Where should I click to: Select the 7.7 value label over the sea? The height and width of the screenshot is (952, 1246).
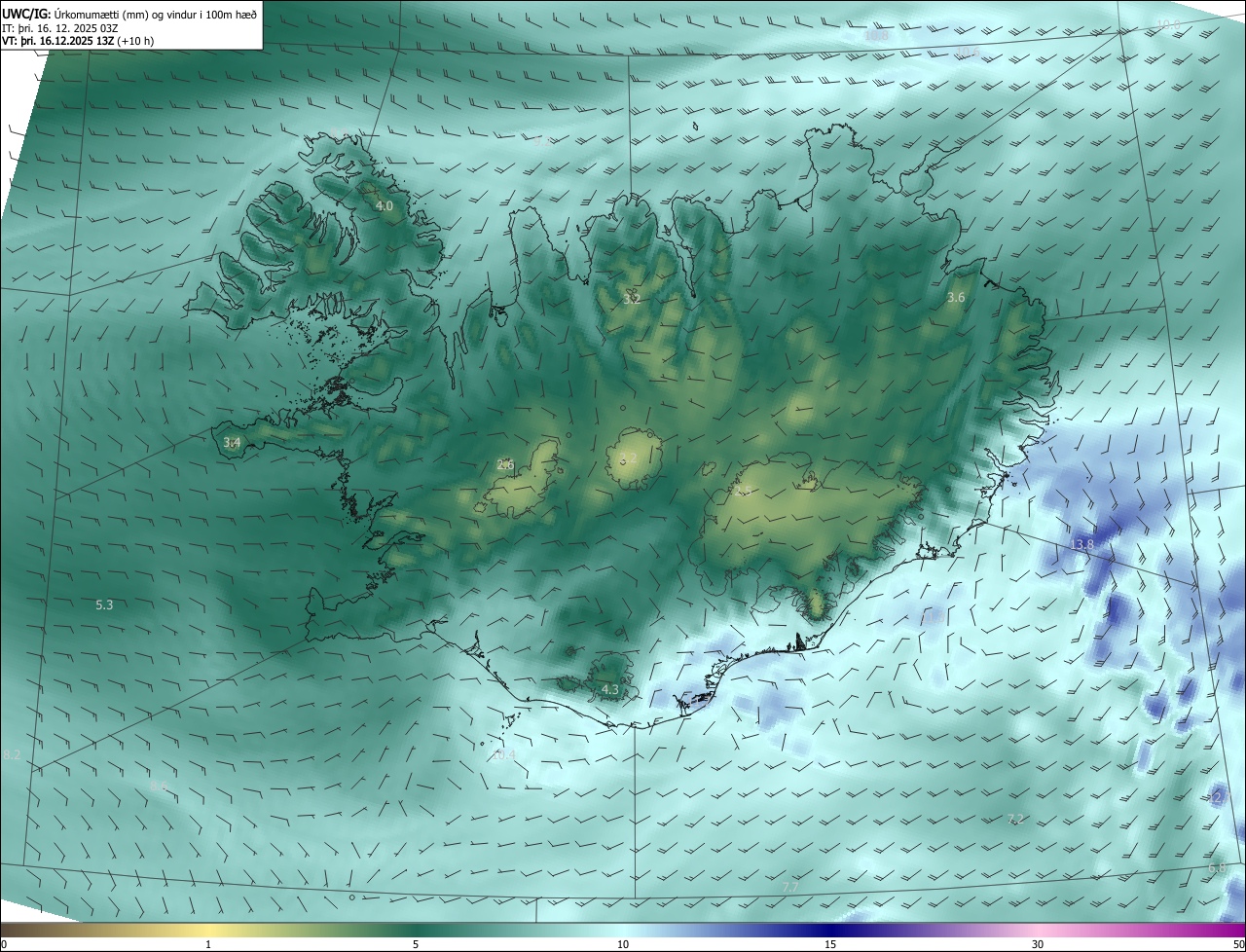[x=790, y=887]
